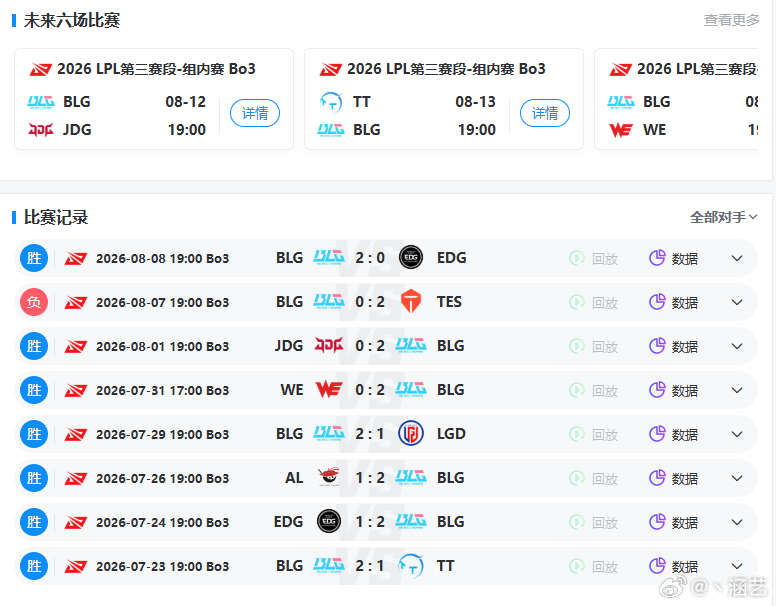
Task: Open 详情 for TT vs BLG upcoming match
Action: pos(545,113)
